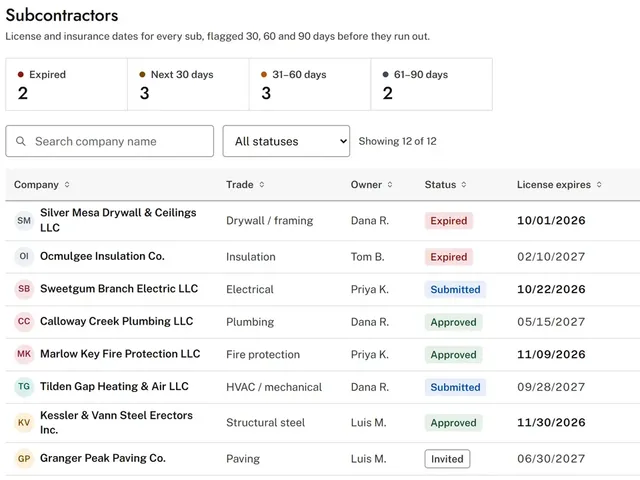Click the search magnifier icon
The height and width of the screenshot is (480, 640).
[20, 141]
